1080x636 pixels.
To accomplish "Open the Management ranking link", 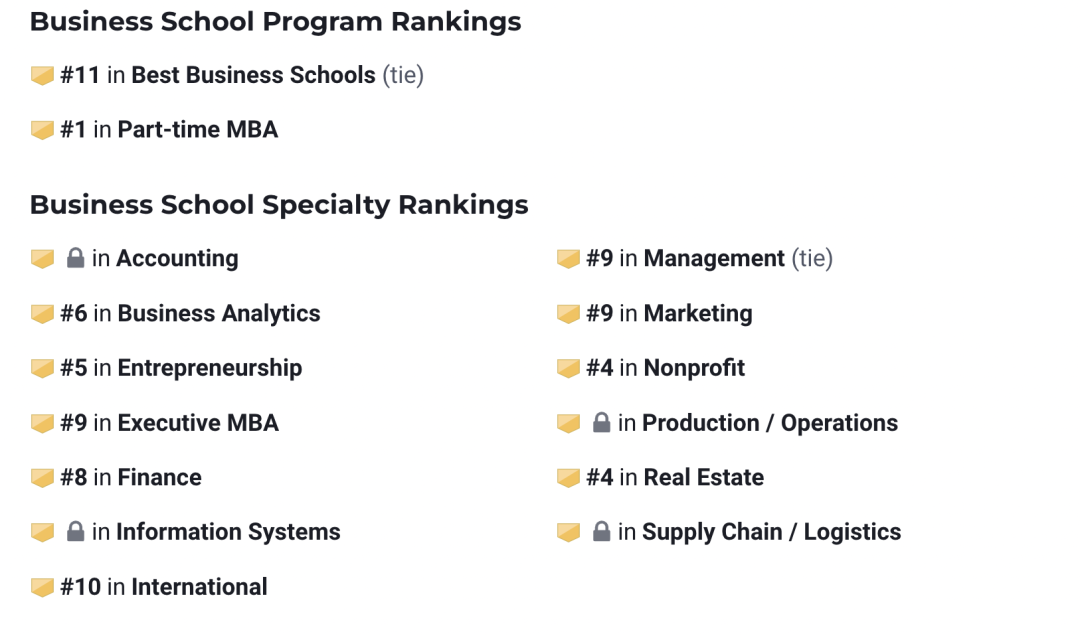I will point(714,259).
